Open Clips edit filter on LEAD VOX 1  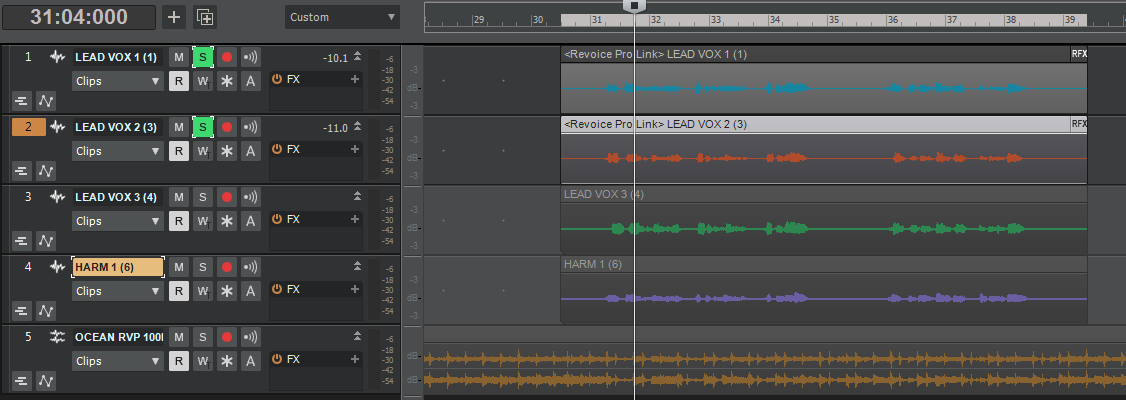tap(118, 81)
